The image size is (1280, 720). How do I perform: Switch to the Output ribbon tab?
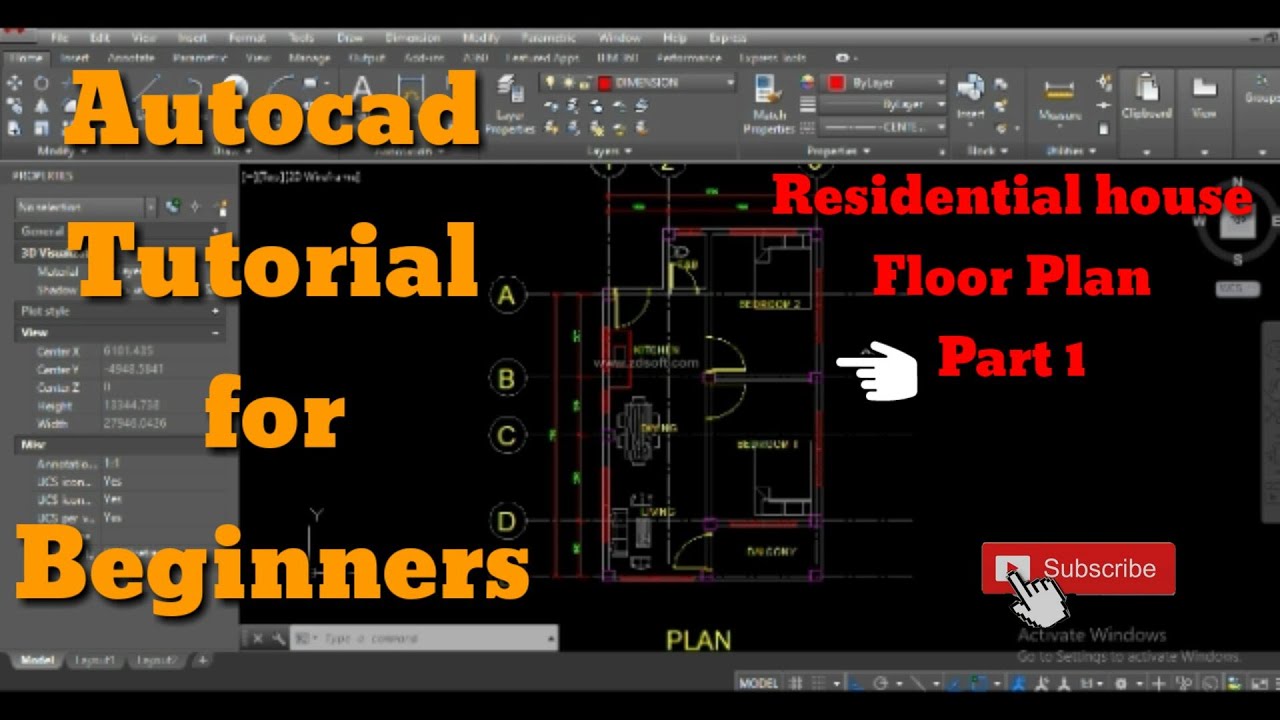click(367, 58)
